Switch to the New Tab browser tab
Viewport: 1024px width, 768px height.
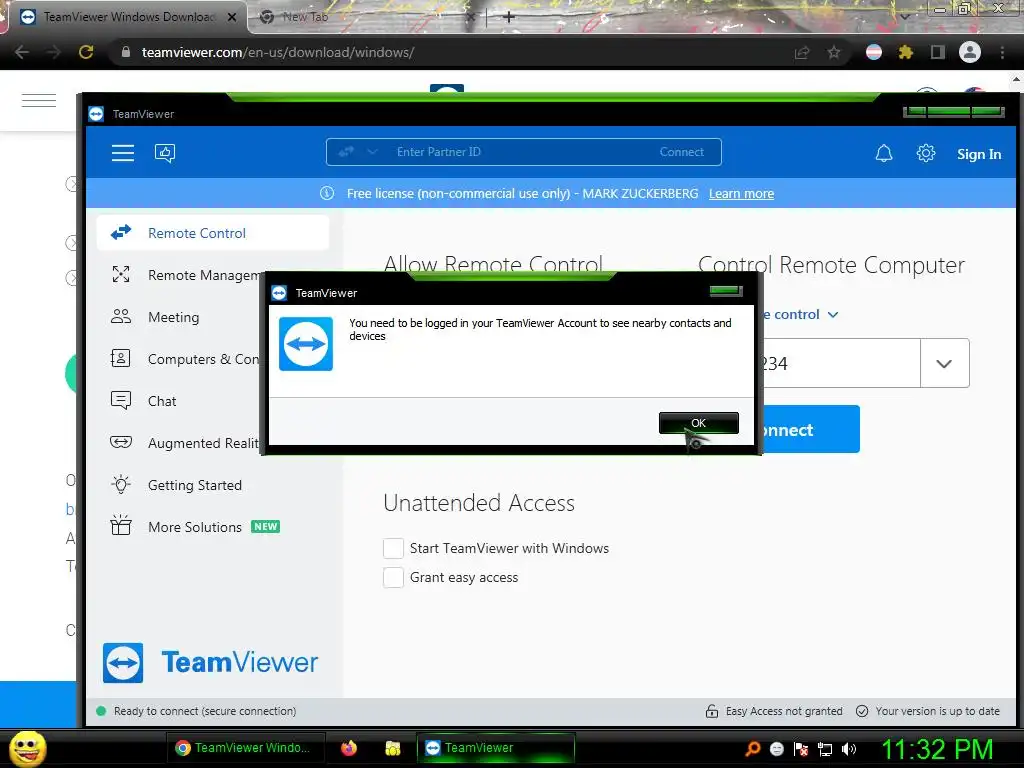[366, 17]
